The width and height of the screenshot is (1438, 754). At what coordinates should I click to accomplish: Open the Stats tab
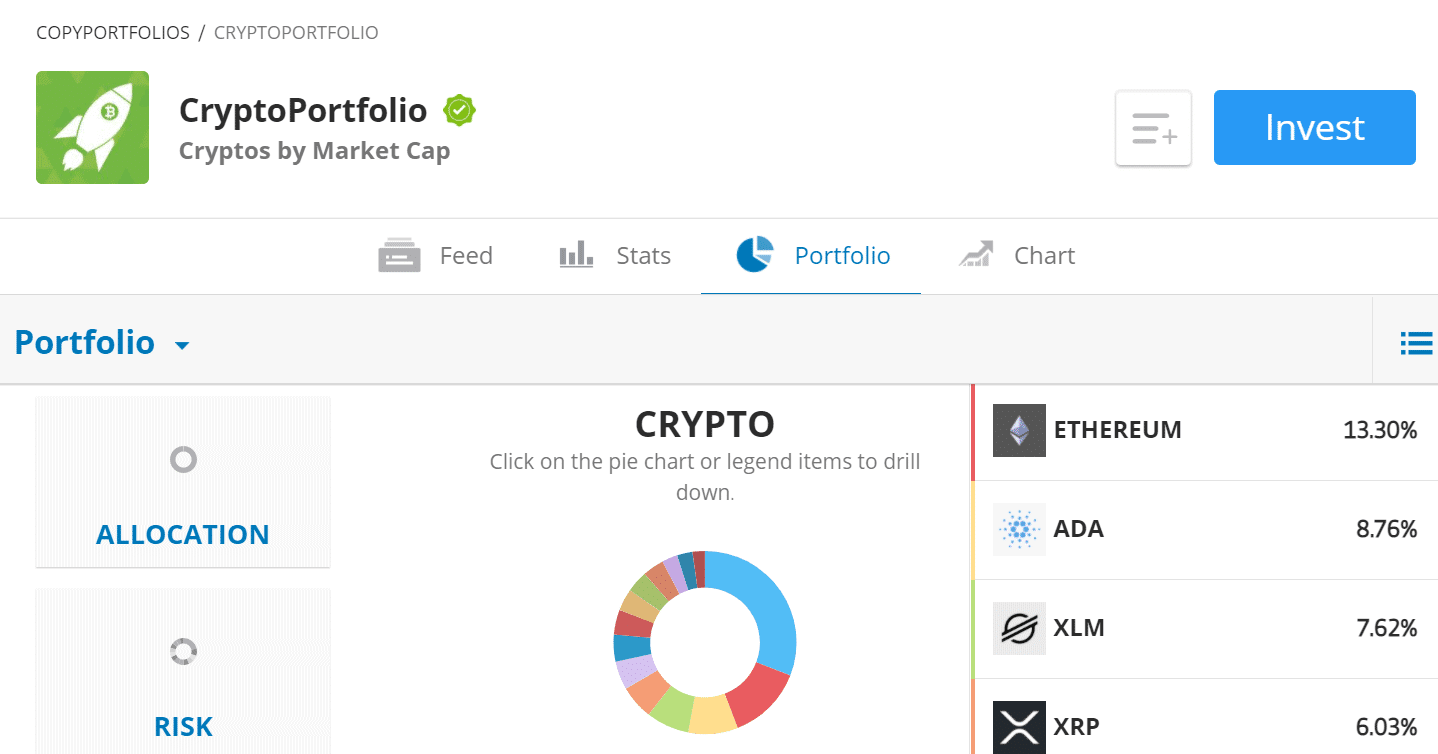point(615,256)
